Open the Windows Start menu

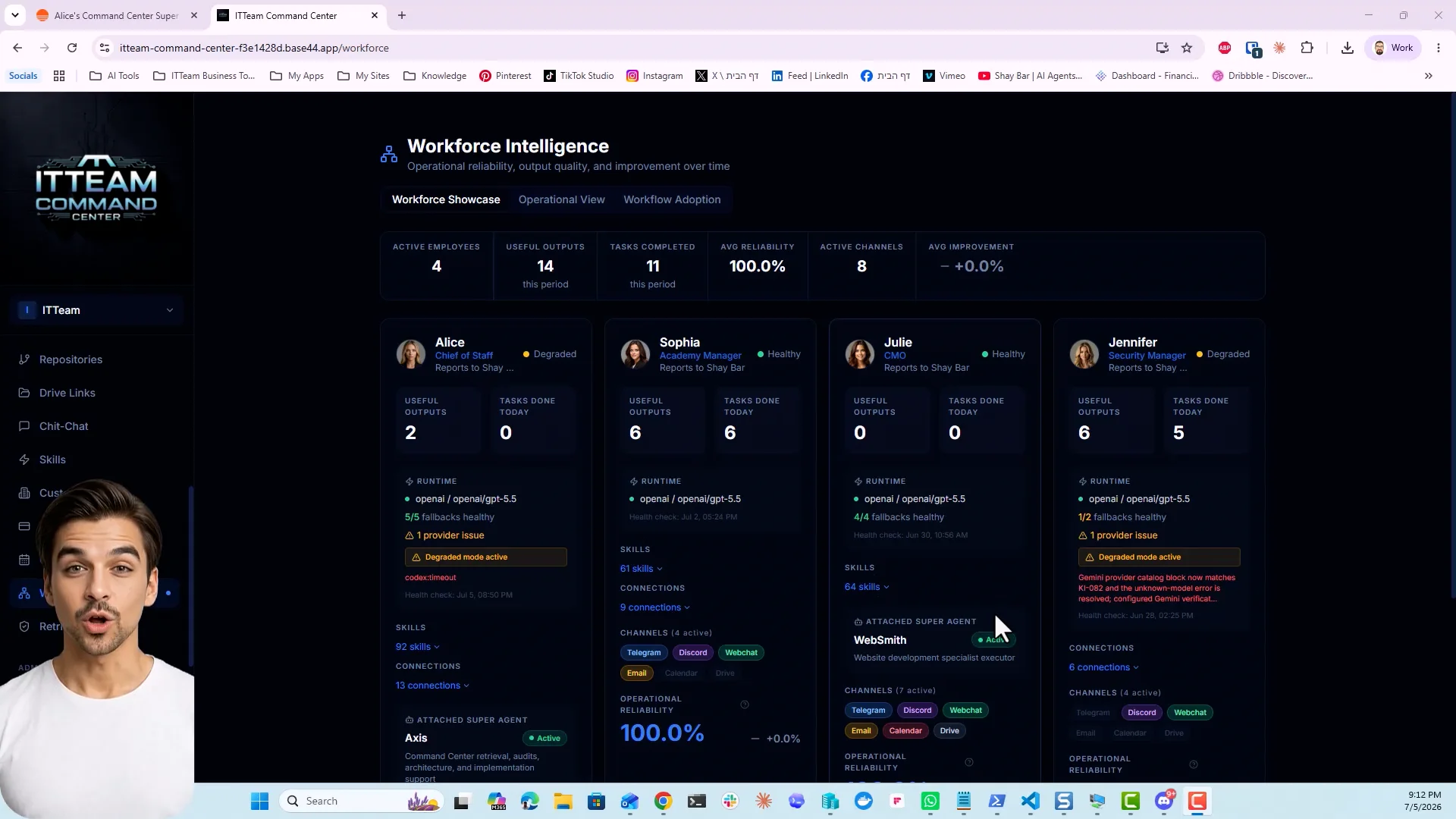click(259, 801)
